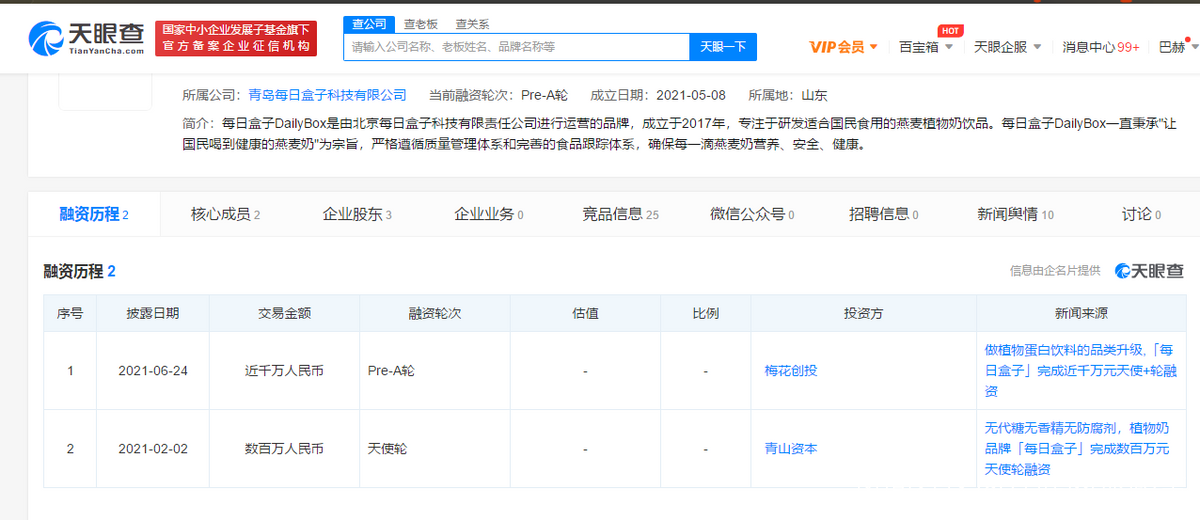Image resolution: width=1200 pixels, height=520 pixels.
Task: Open the 青山资本 investor link
Action: click(x=790, y=449)
